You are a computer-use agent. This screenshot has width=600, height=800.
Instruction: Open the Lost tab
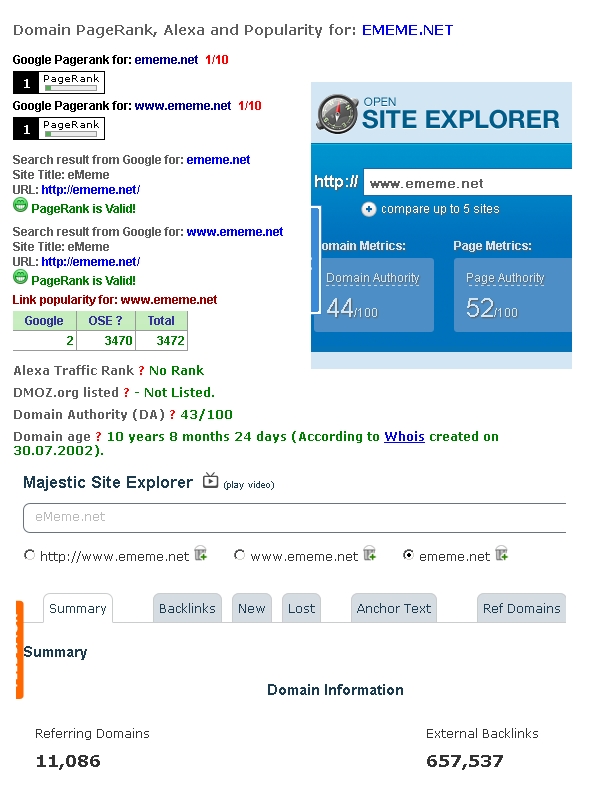pos(302,608)
